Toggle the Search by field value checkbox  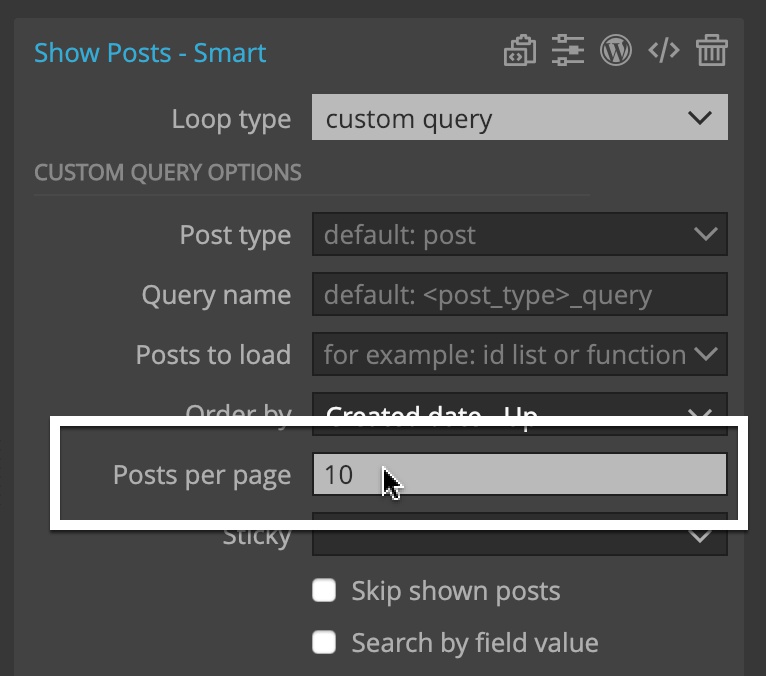tap(324, 642)
